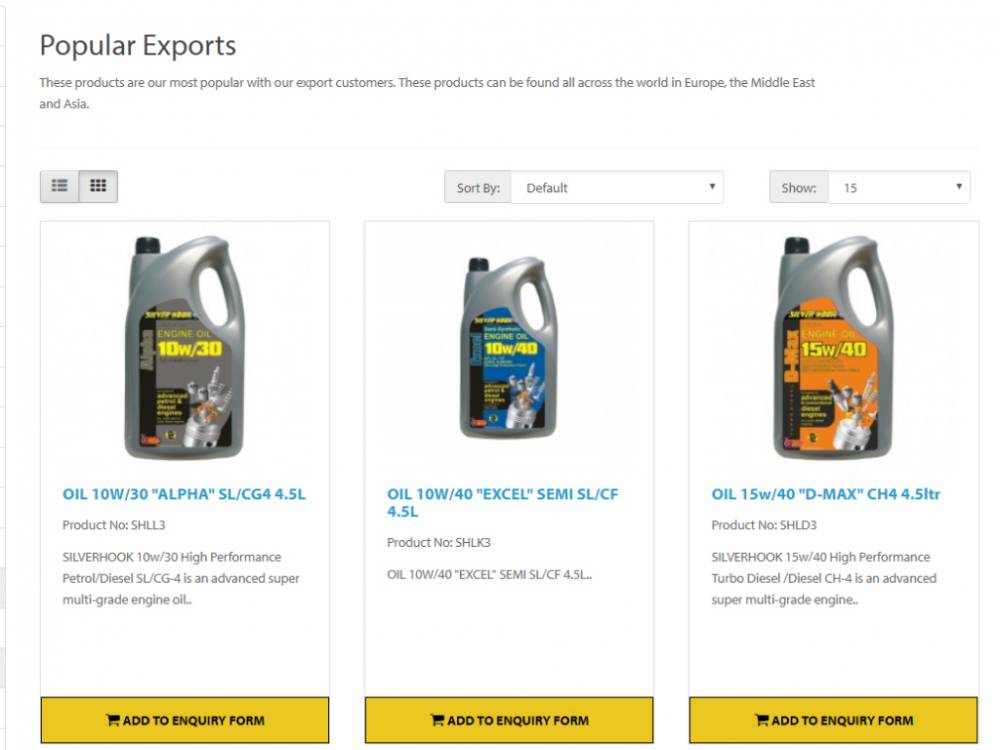The width and height of the screenshot is (1000, 750).
Task: Open OIL 10W/30 "ALPHA" SL/CG4 4.5L product link
Action: tap(184, 494)
